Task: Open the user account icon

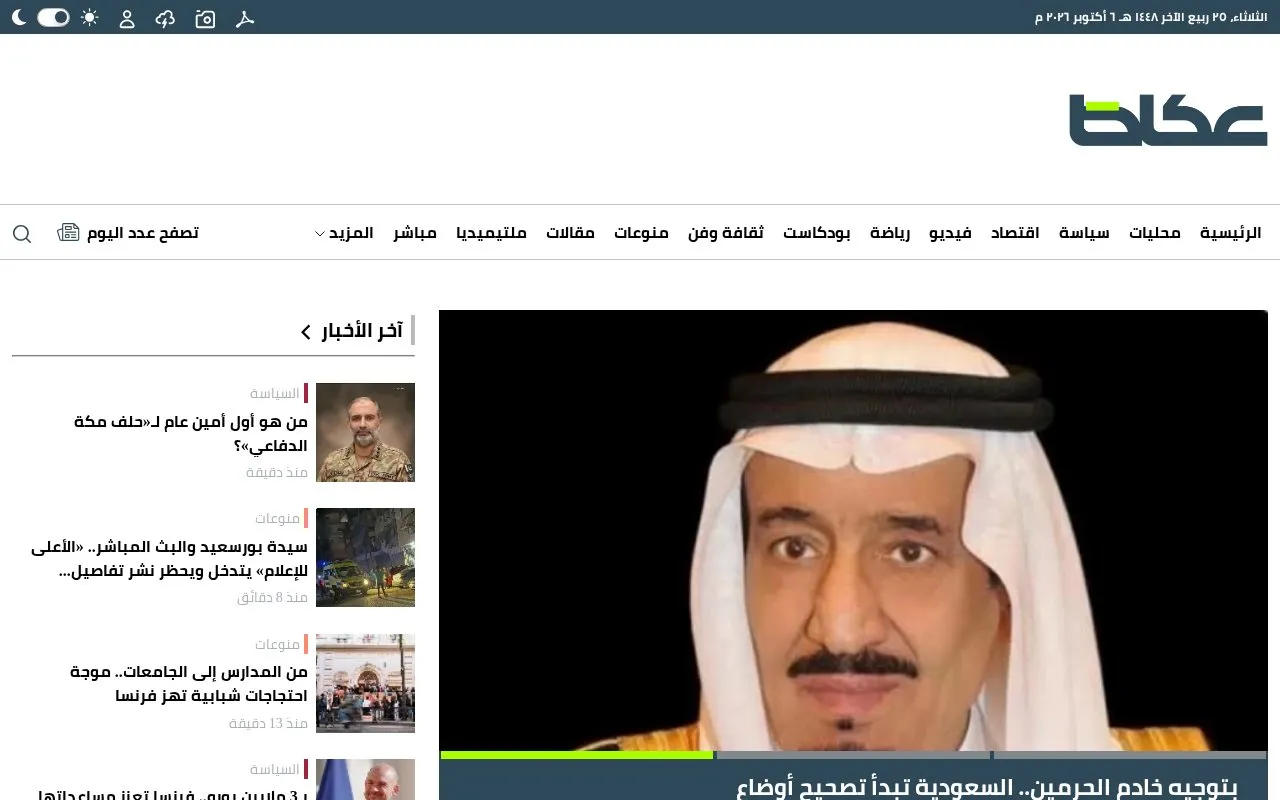Action: (x=127, y=18)
